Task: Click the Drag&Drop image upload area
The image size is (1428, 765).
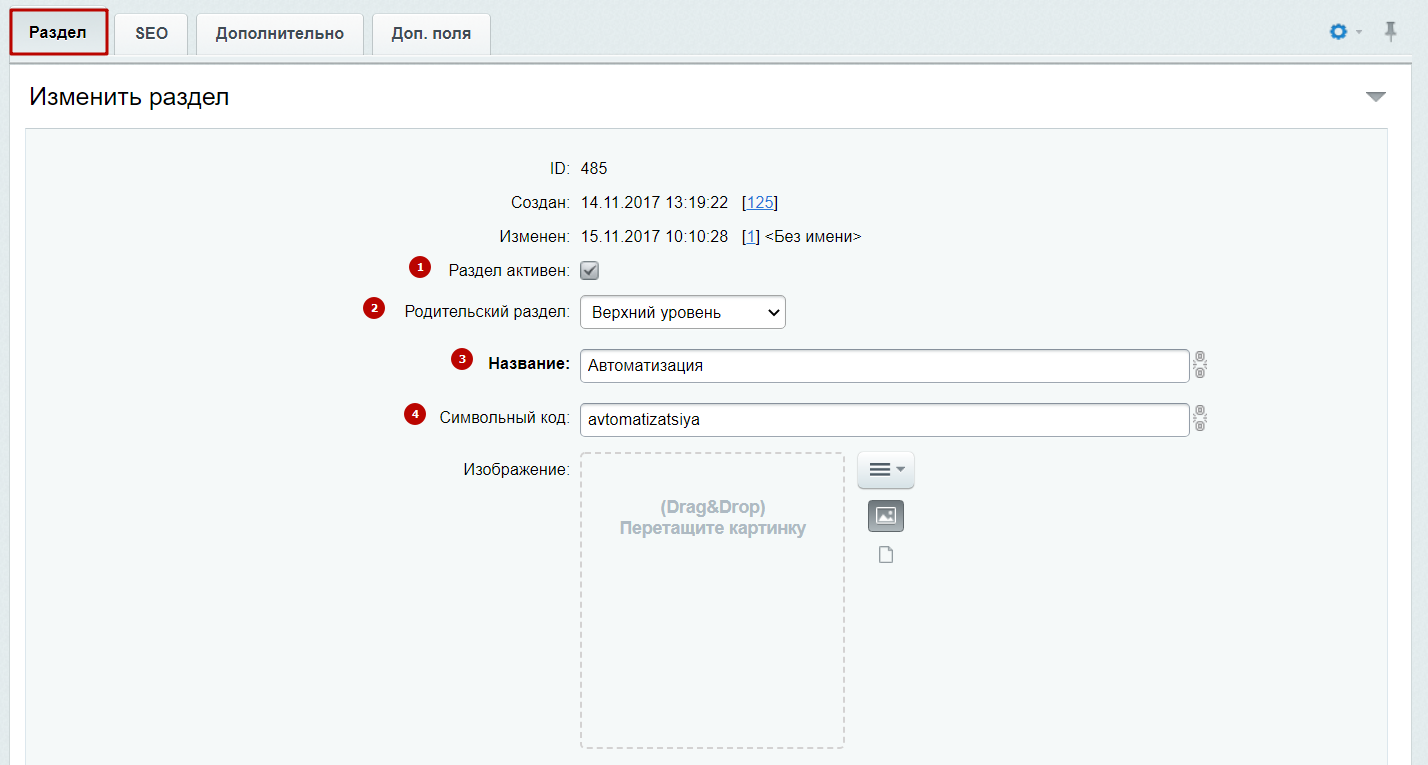Action: pos(712,600)
